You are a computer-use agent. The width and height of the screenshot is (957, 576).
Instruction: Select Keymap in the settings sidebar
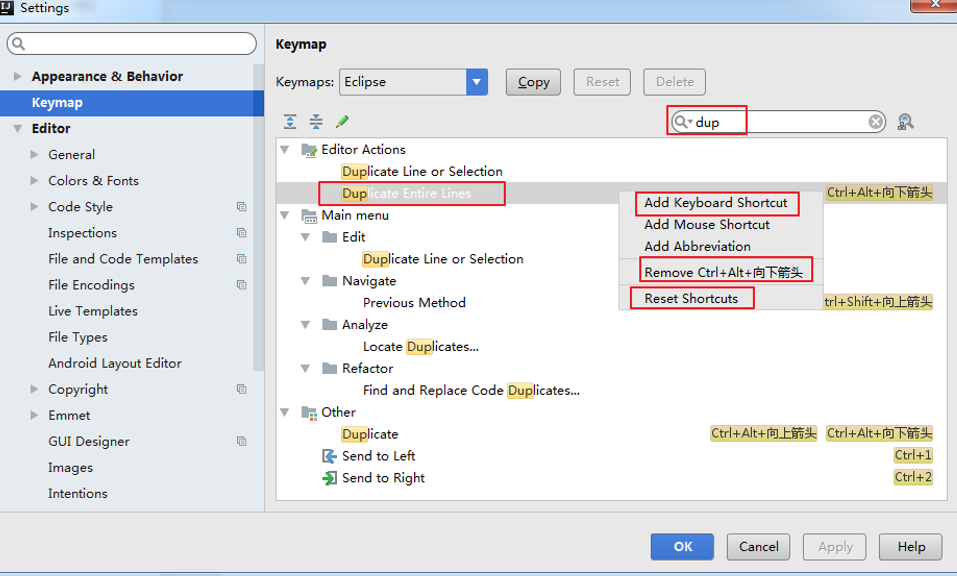coord(132,103)
